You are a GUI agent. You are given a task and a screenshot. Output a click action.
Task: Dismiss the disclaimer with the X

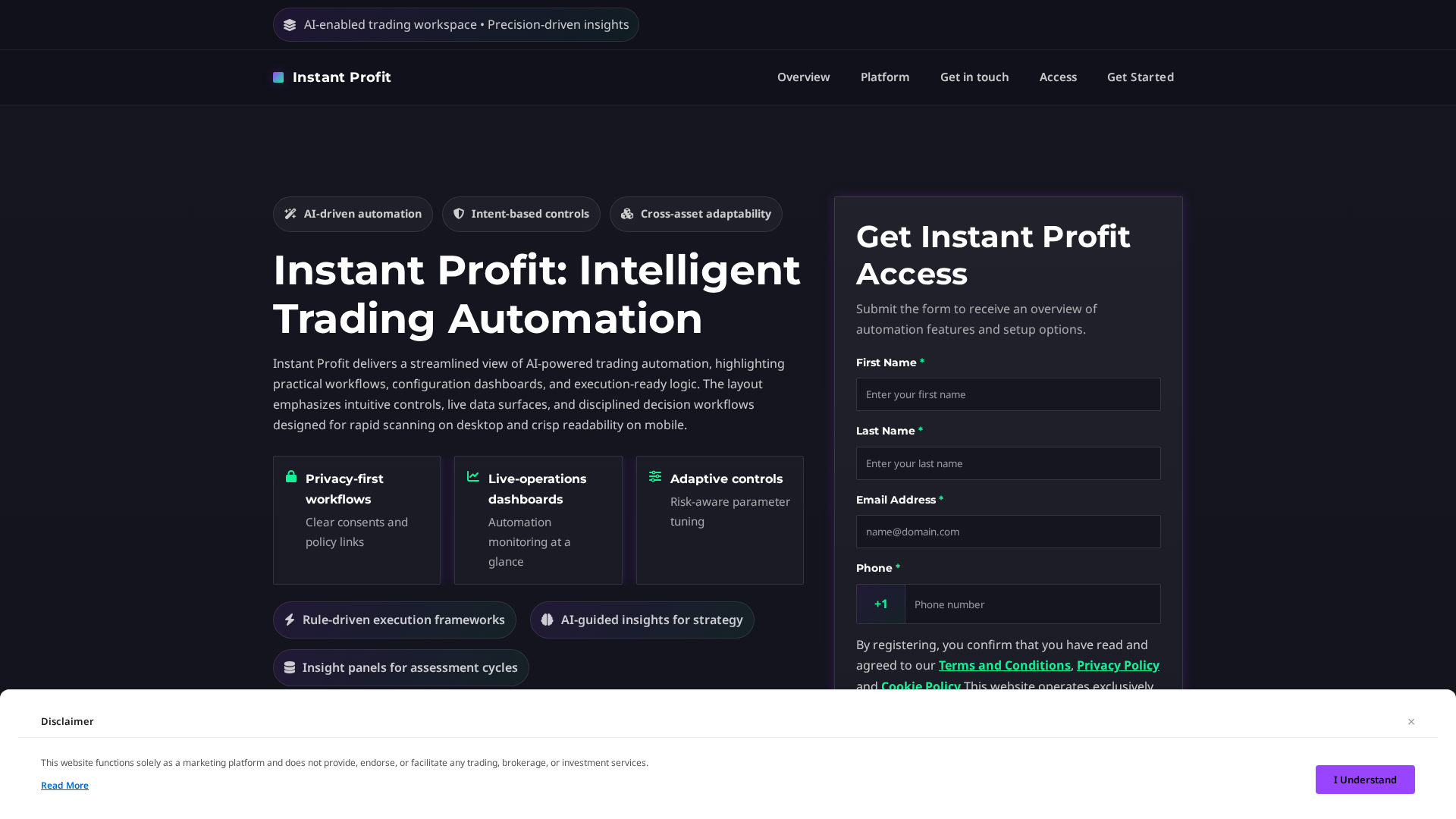click(1411, 721)
